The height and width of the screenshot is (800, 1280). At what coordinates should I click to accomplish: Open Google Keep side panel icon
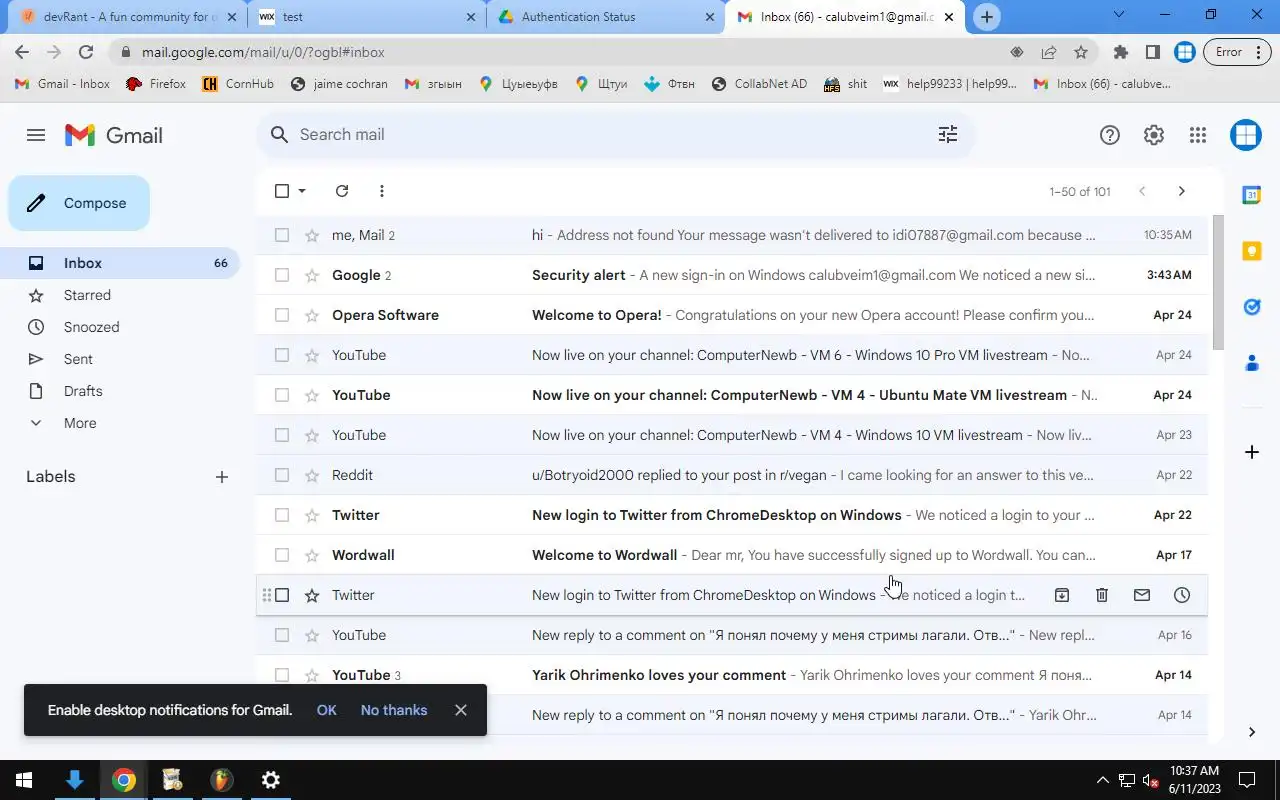point(1251,251)
